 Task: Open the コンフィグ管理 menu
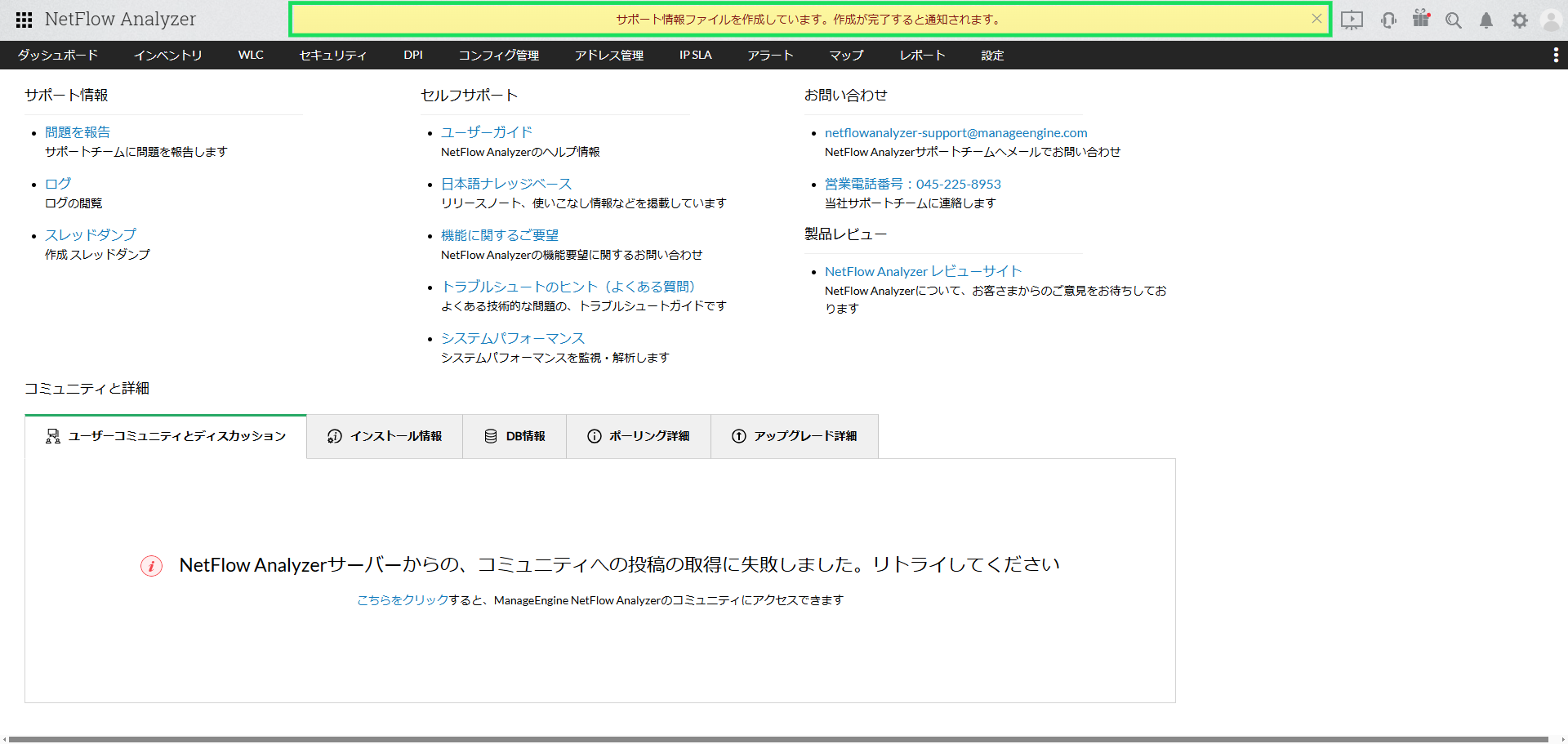(x=498, y=55)
